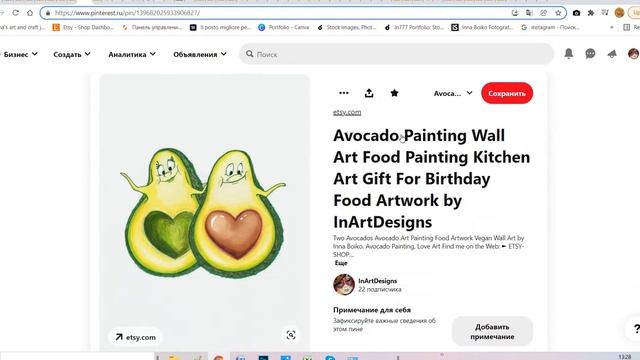Viewport: 640px width, 360px height.
Task: Expand the Объявления menu
Action: click(200, 54)
